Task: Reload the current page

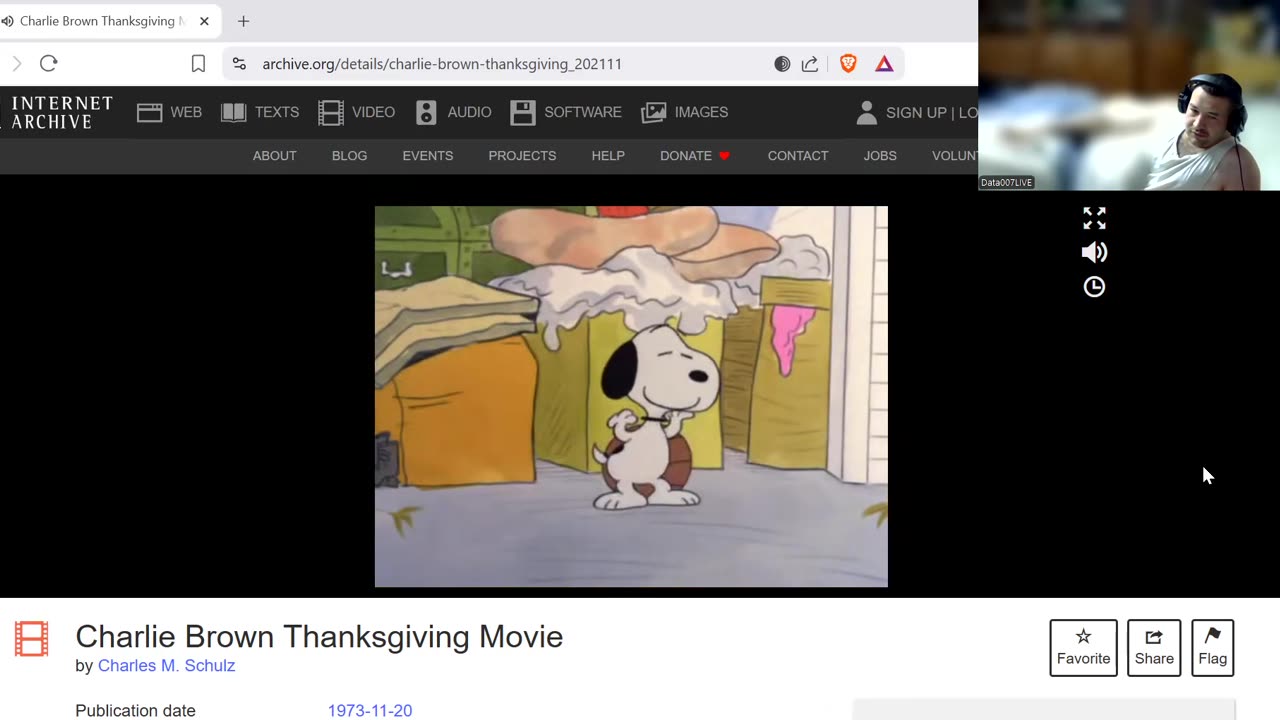Action: click(x=48, y=63)
